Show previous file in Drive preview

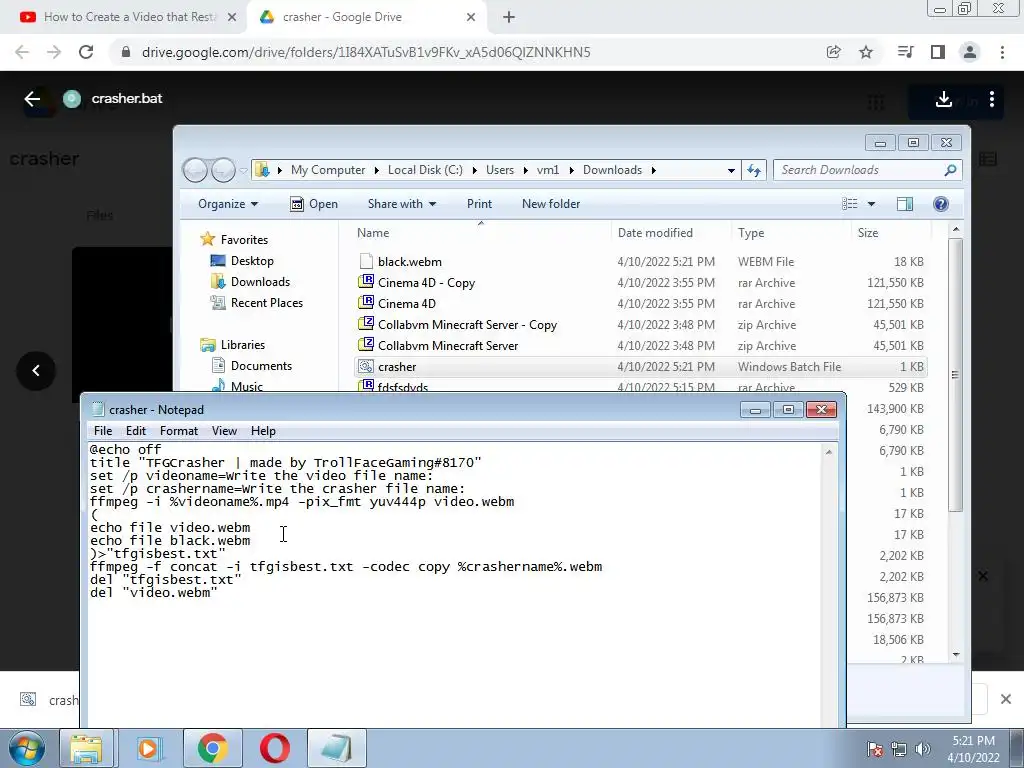(x=36, y=371)
